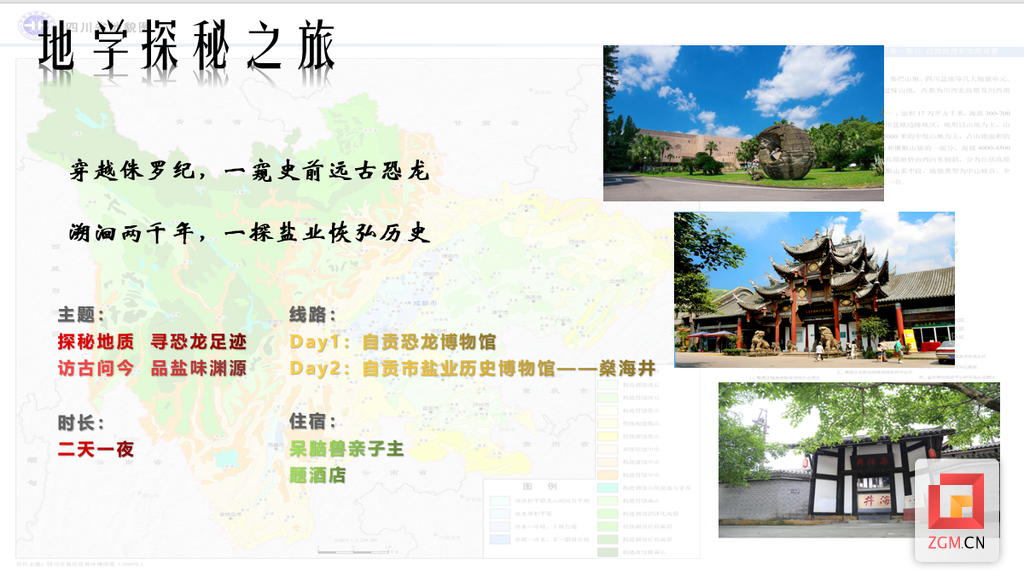Select the 燊海井 courtyard gate photo
The height and width of the screenshot is (588, 1024).
(x=859, y=460)
